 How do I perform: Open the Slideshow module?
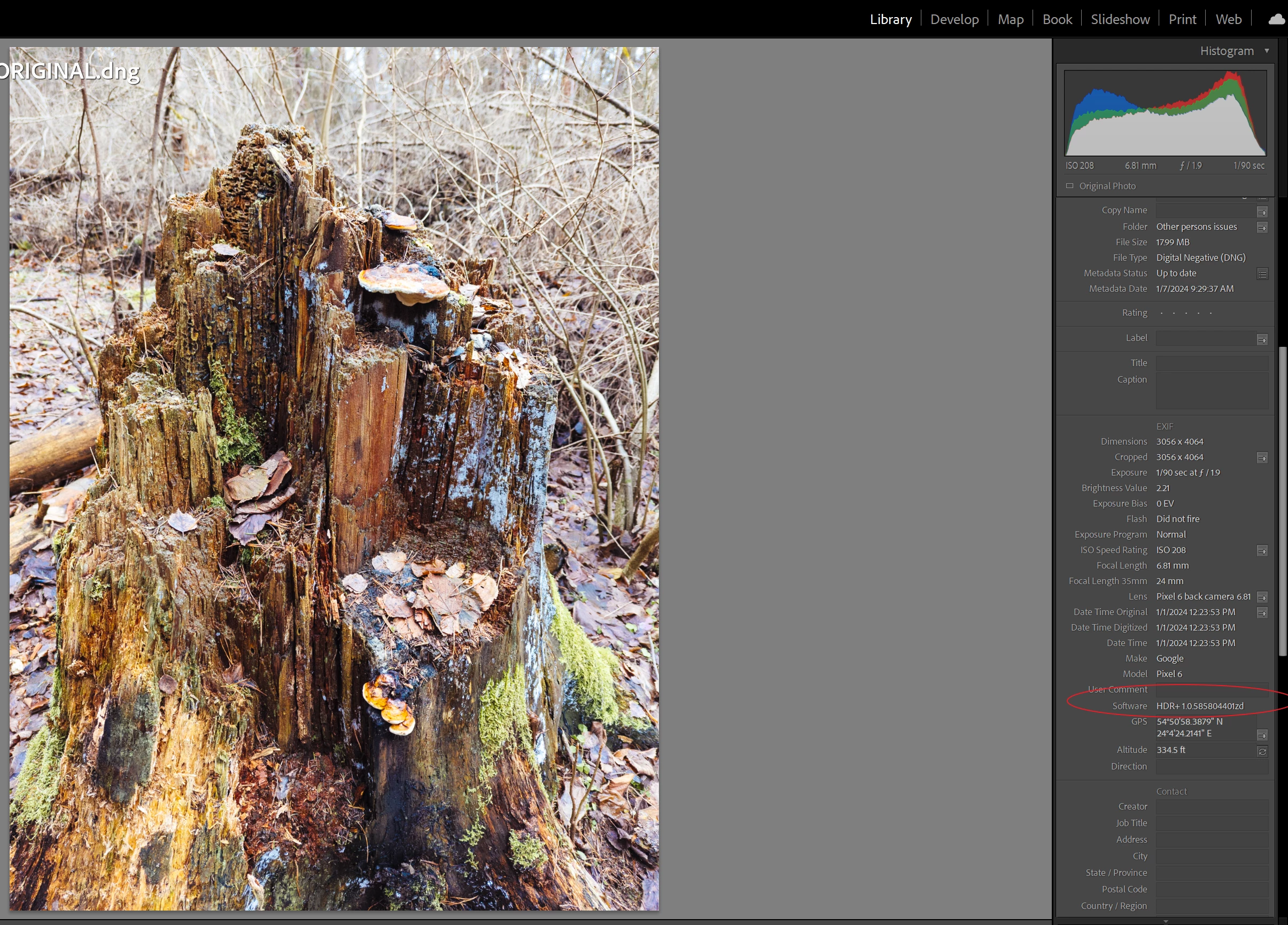coord(1120,19)
